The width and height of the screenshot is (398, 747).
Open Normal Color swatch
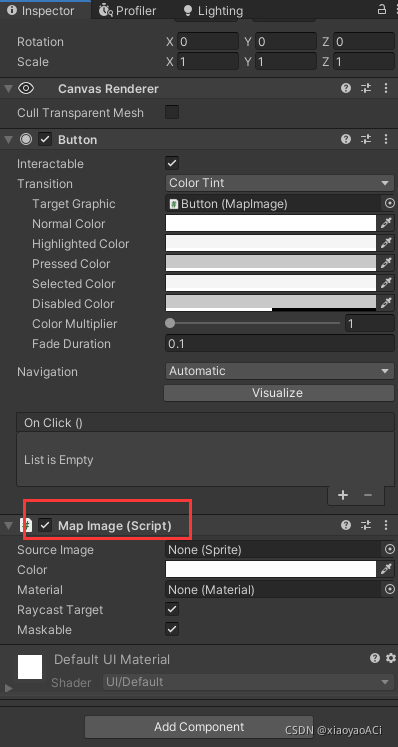(271, 223)
